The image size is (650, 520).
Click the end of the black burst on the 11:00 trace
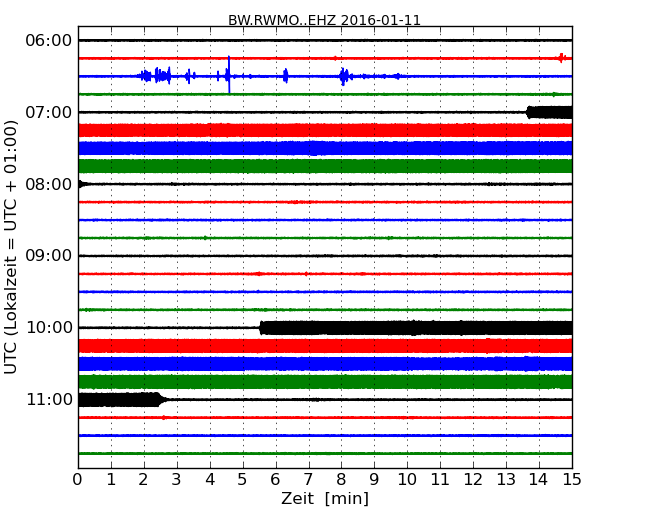(161, 399)
